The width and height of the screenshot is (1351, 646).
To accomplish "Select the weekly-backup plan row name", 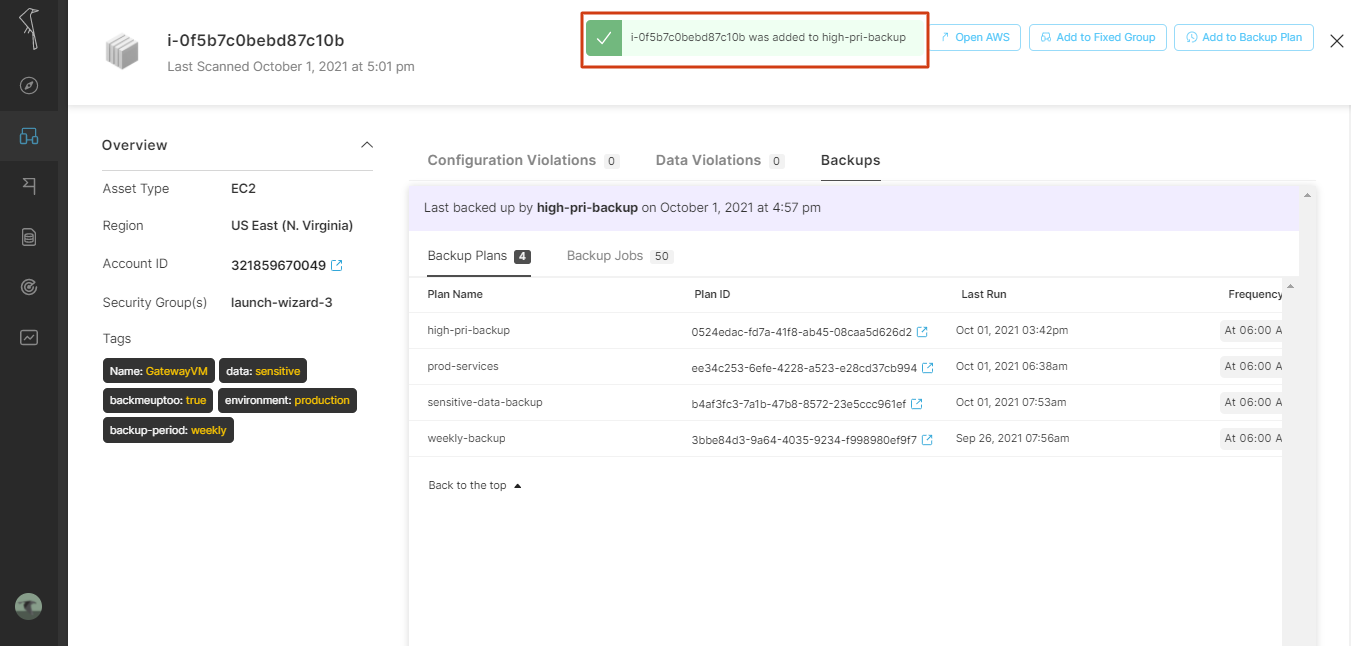I will (466, 438).
